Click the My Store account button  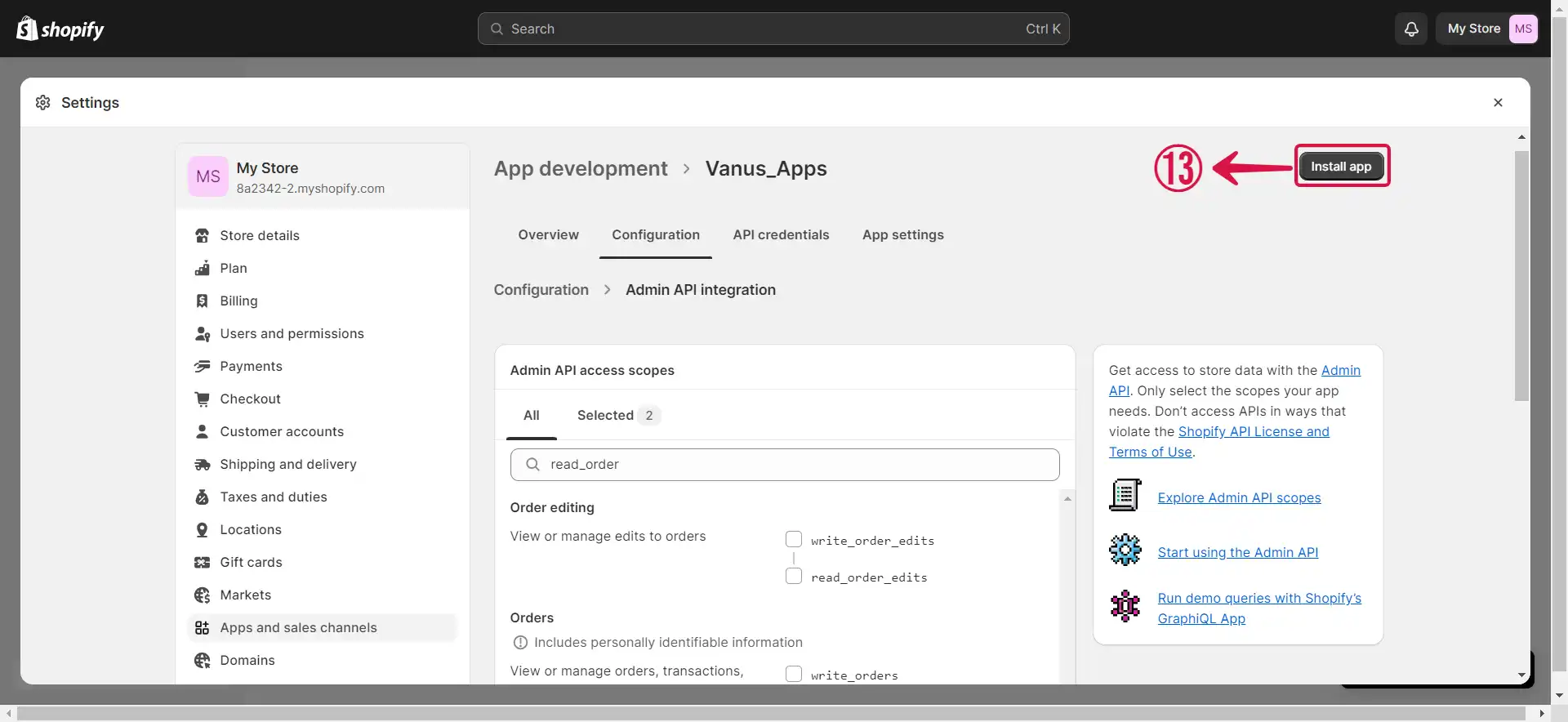[x=1487, y=29]
